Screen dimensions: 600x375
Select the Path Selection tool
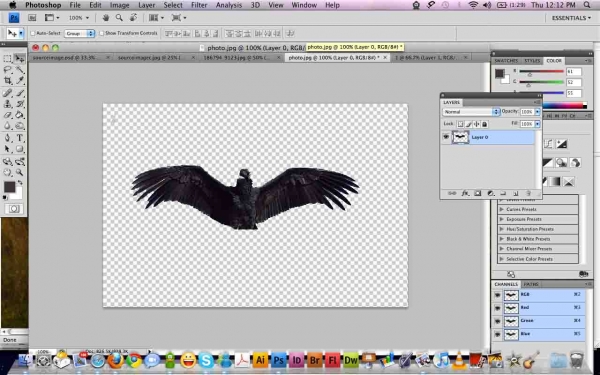point(7,149)
